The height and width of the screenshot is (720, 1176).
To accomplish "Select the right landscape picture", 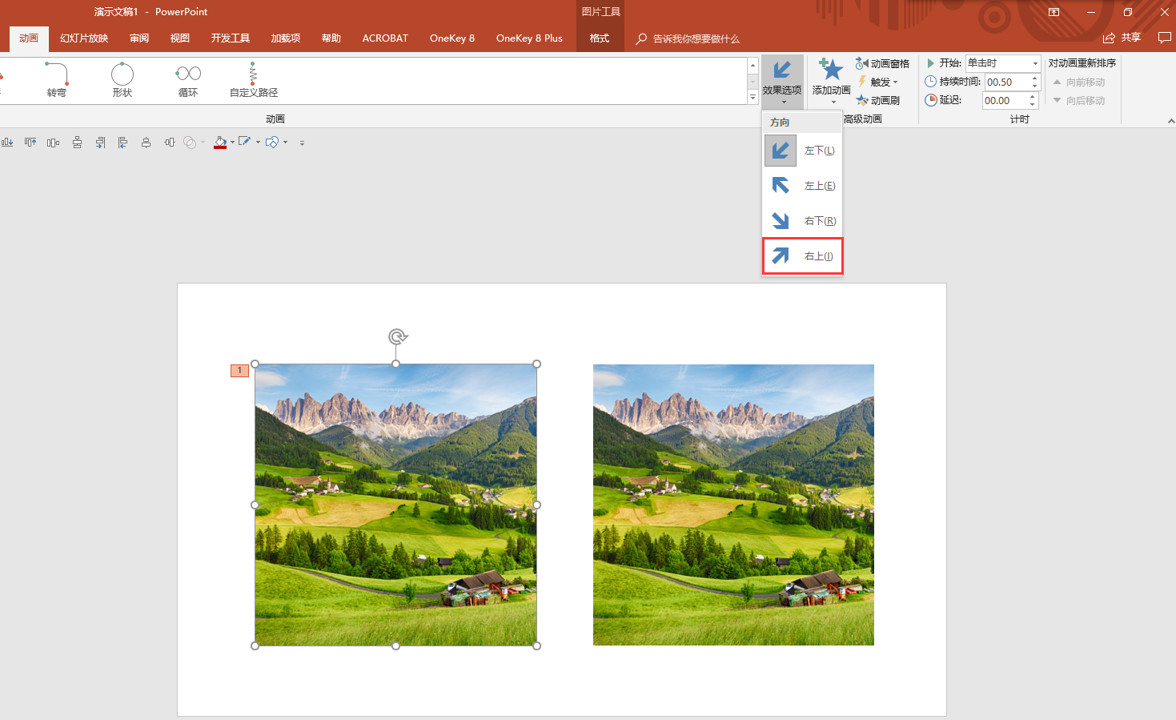I will click(x=734, y=505).
